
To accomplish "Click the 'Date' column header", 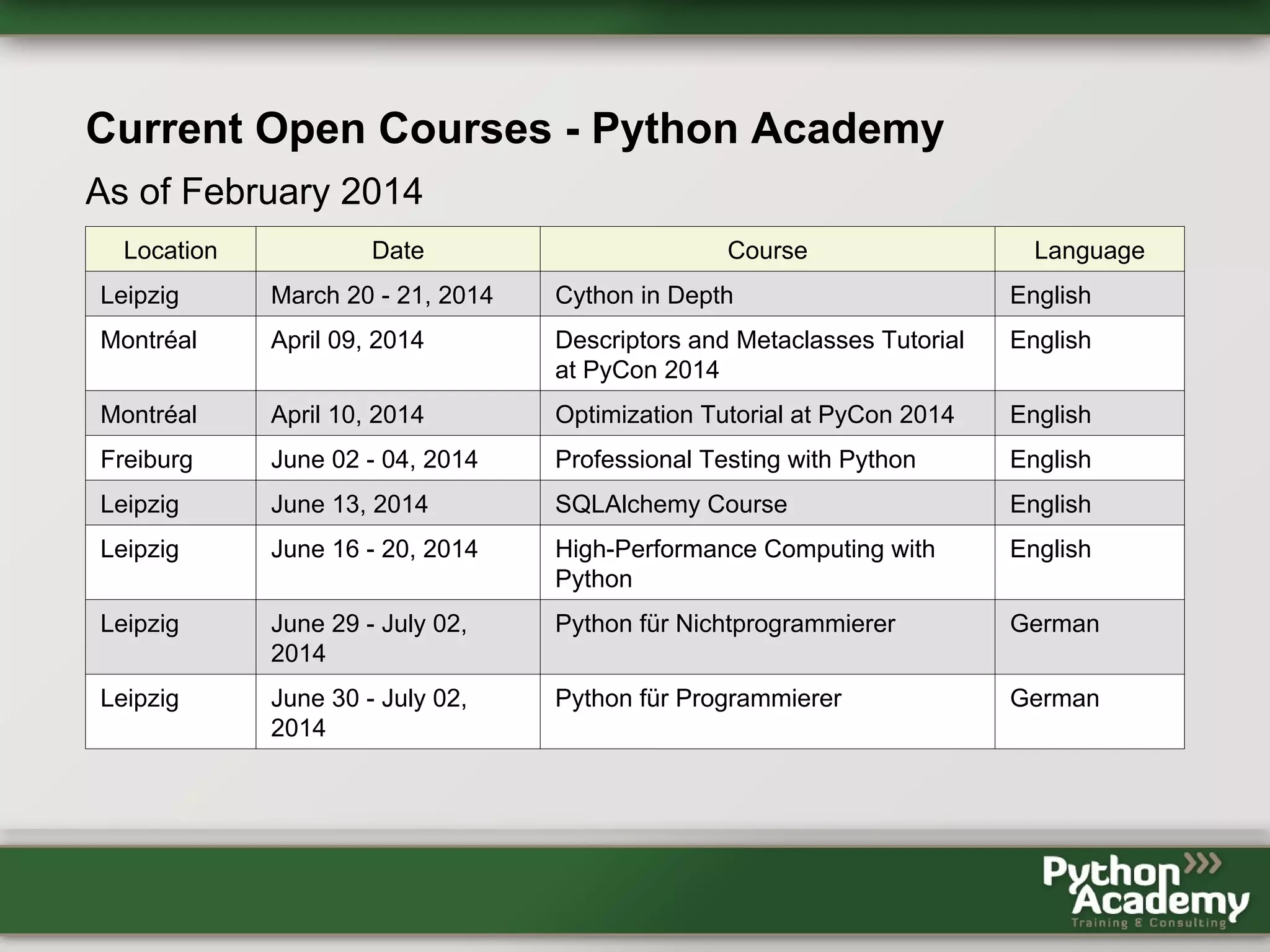I will 398,250.
